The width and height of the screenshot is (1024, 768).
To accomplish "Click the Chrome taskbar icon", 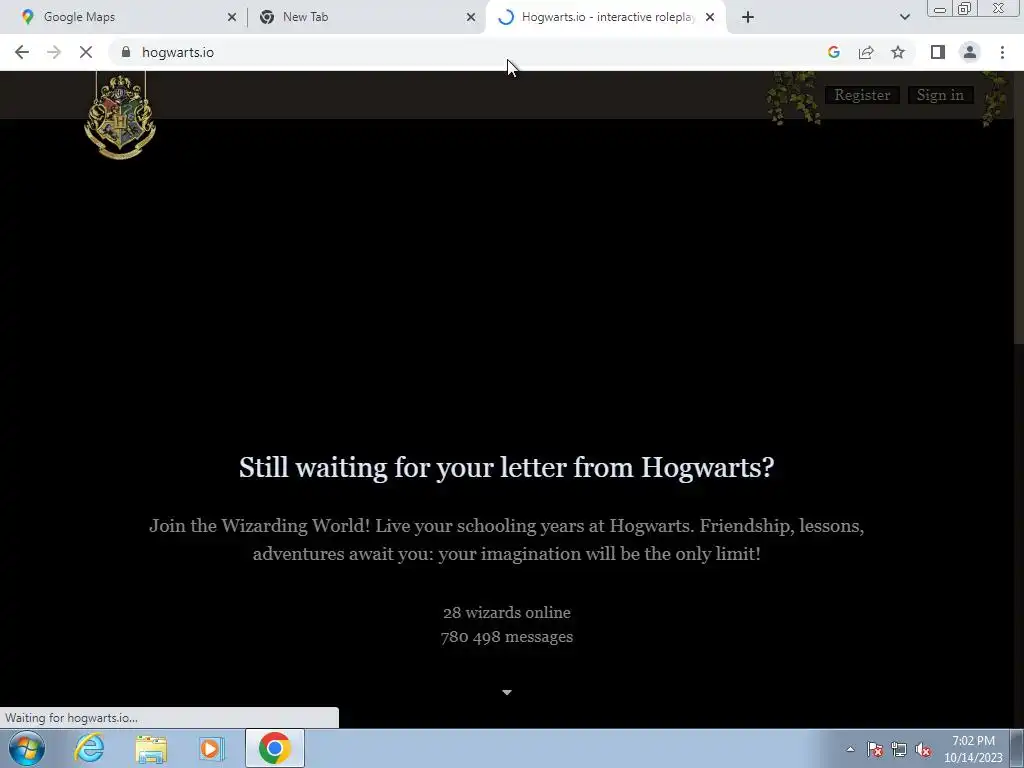I will click(275, 748).
